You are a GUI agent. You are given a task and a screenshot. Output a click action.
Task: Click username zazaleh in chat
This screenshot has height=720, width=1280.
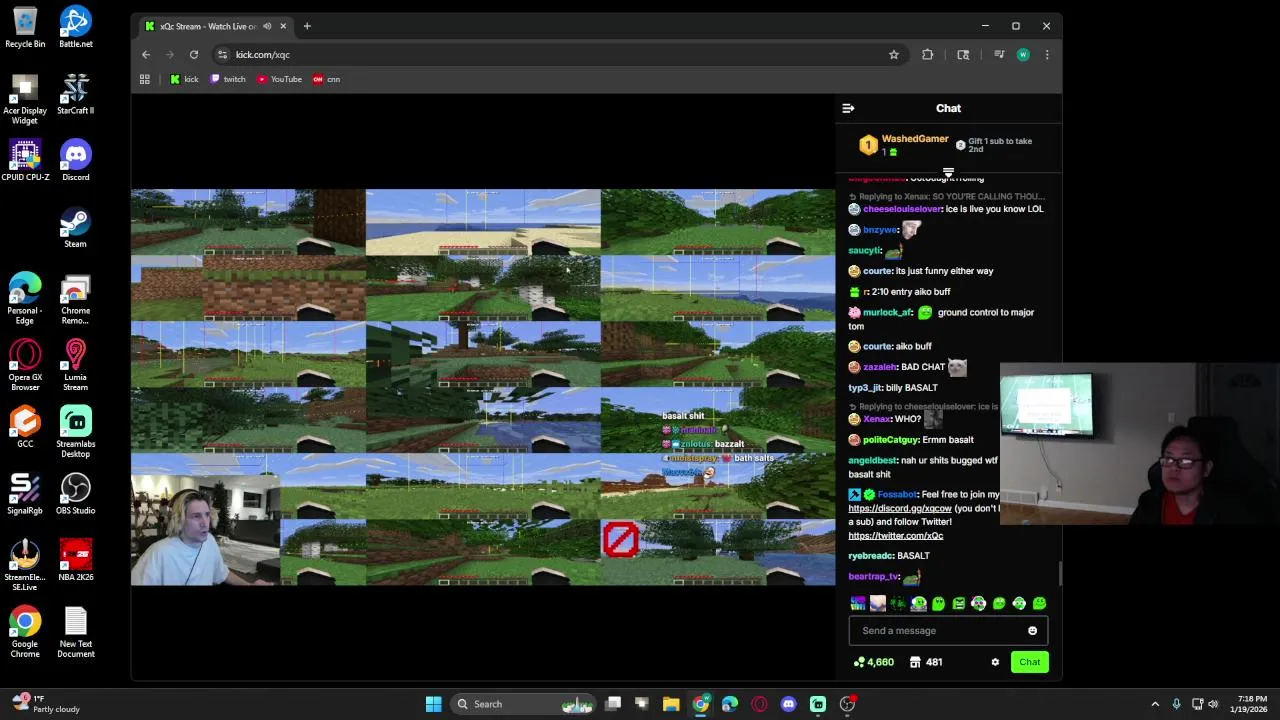(880, 367)
